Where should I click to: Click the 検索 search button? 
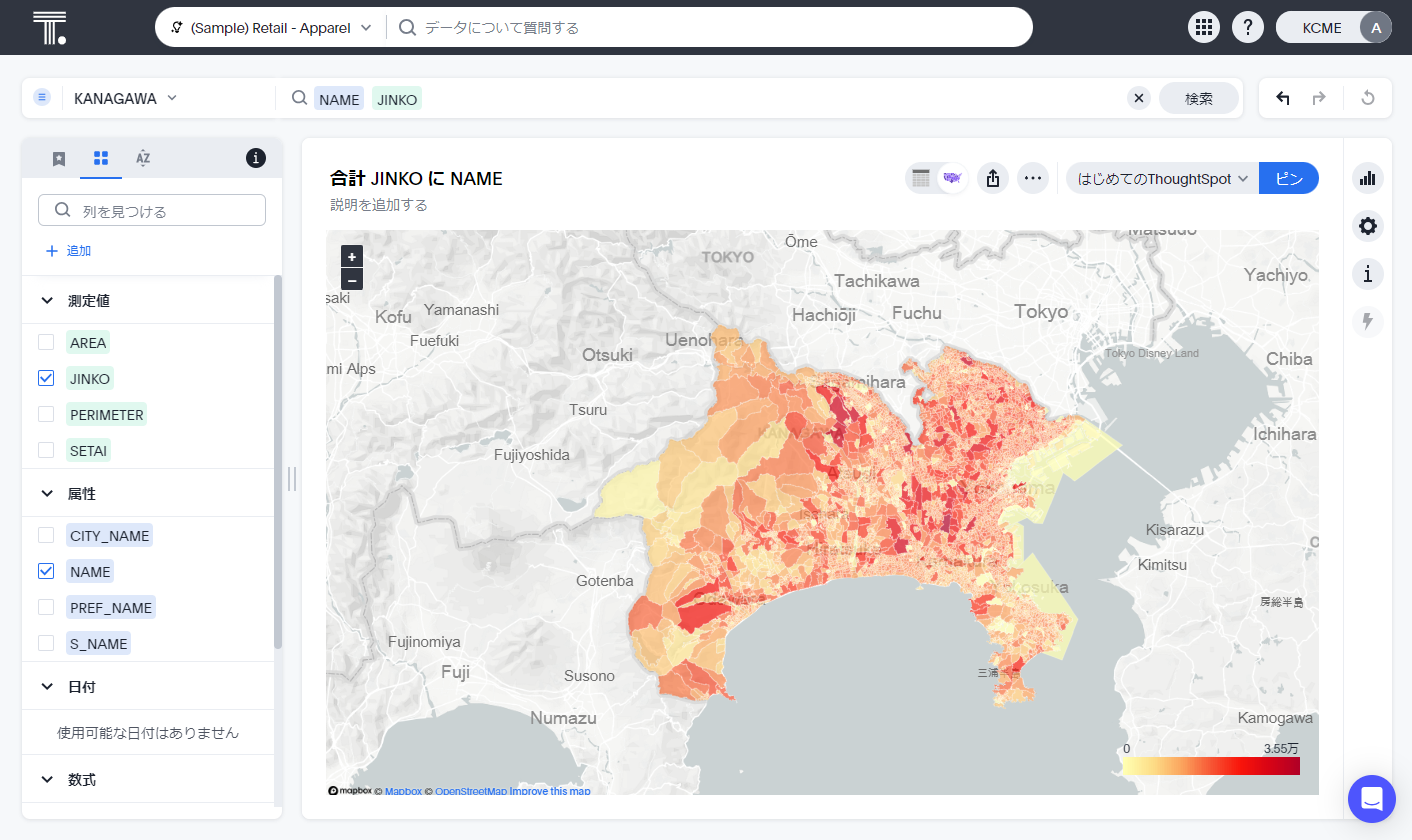point(1198,98)
